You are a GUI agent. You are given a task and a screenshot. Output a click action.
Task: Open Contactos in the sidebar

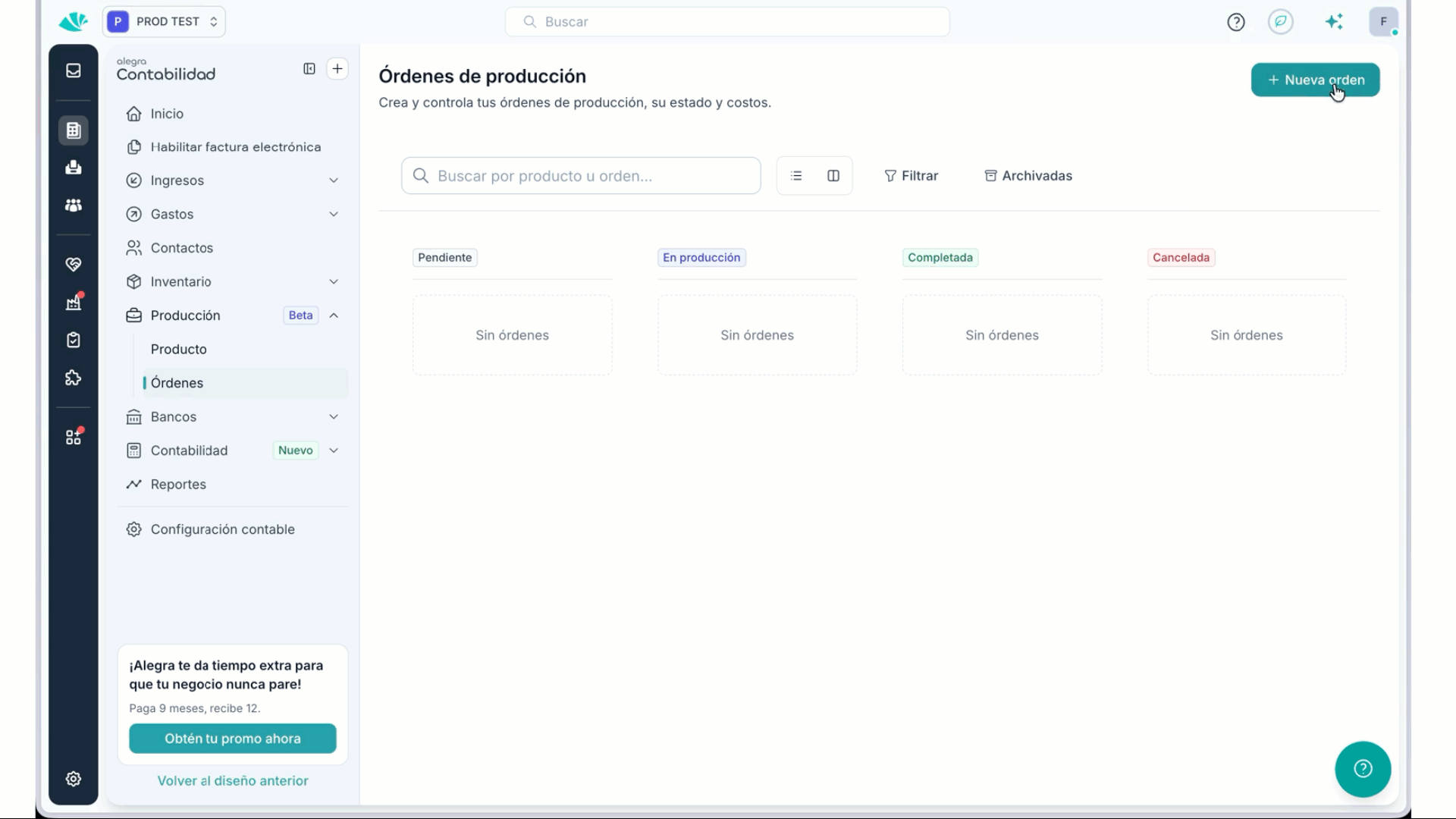point(233,248)
